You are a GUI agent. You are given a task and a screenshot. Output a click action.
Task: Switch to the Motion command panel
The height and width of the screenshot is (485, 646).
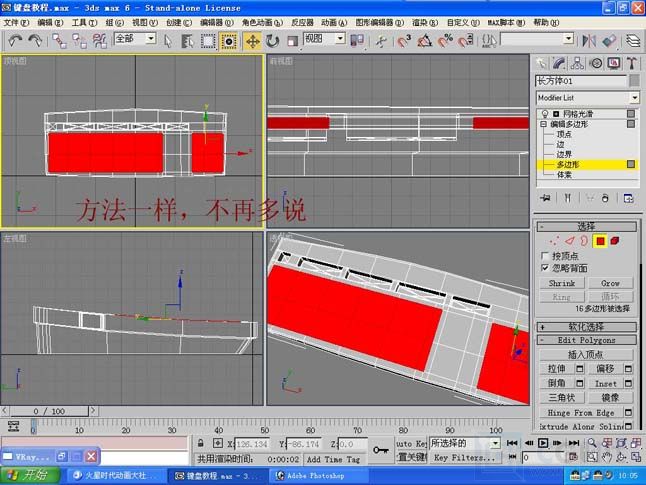(x=596, y=63)
